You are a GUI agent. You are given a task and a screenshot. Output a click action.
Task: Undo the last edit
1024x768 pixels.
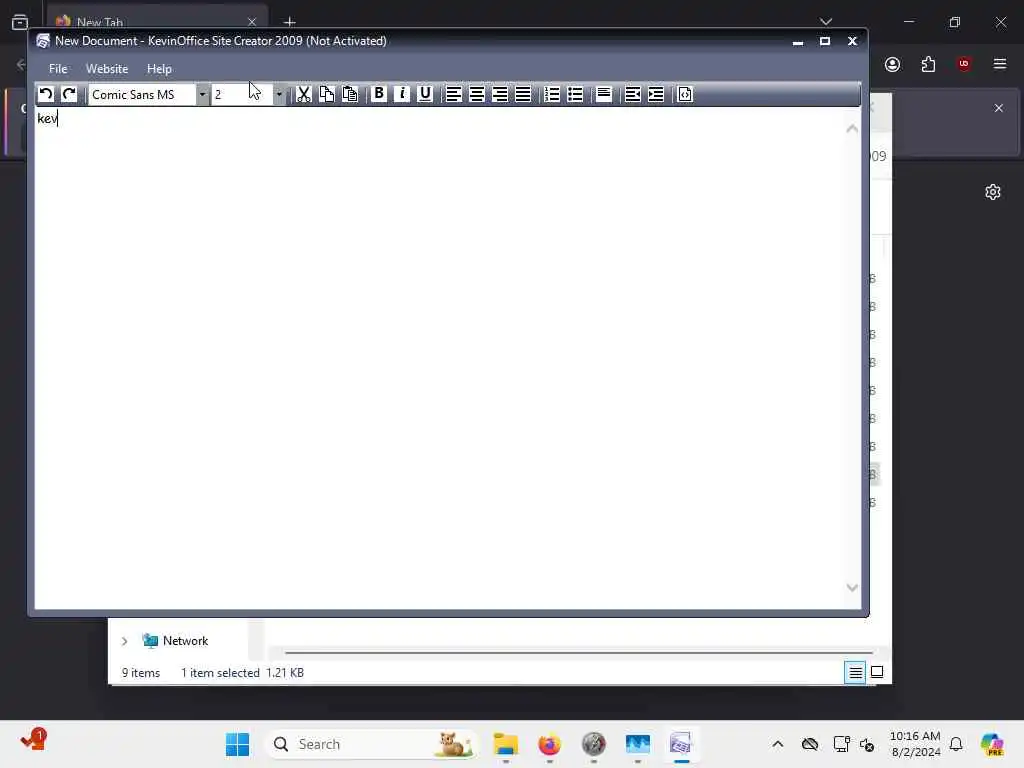pyautogui.click(x=46, y=94)
